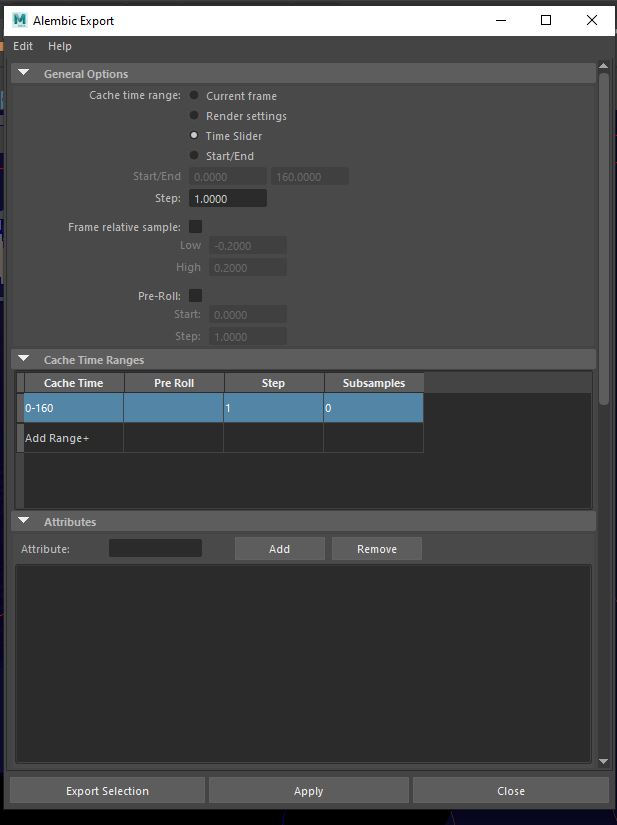Minimize the Alembic Export window
617x825 pixels.
(501, 21)
